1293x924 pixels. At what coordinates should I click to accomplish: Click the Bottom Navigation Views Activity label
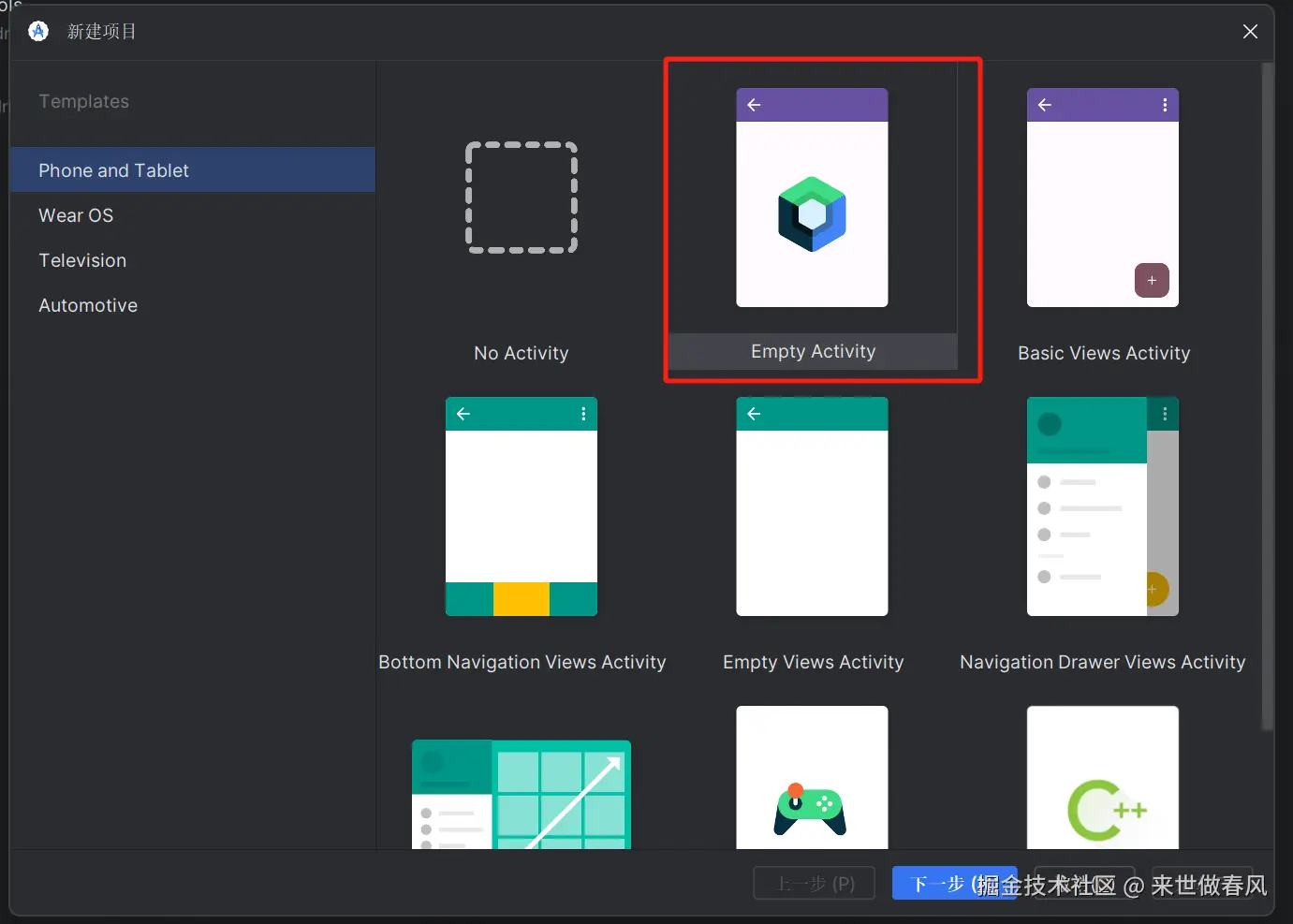(x=522, y=662)
